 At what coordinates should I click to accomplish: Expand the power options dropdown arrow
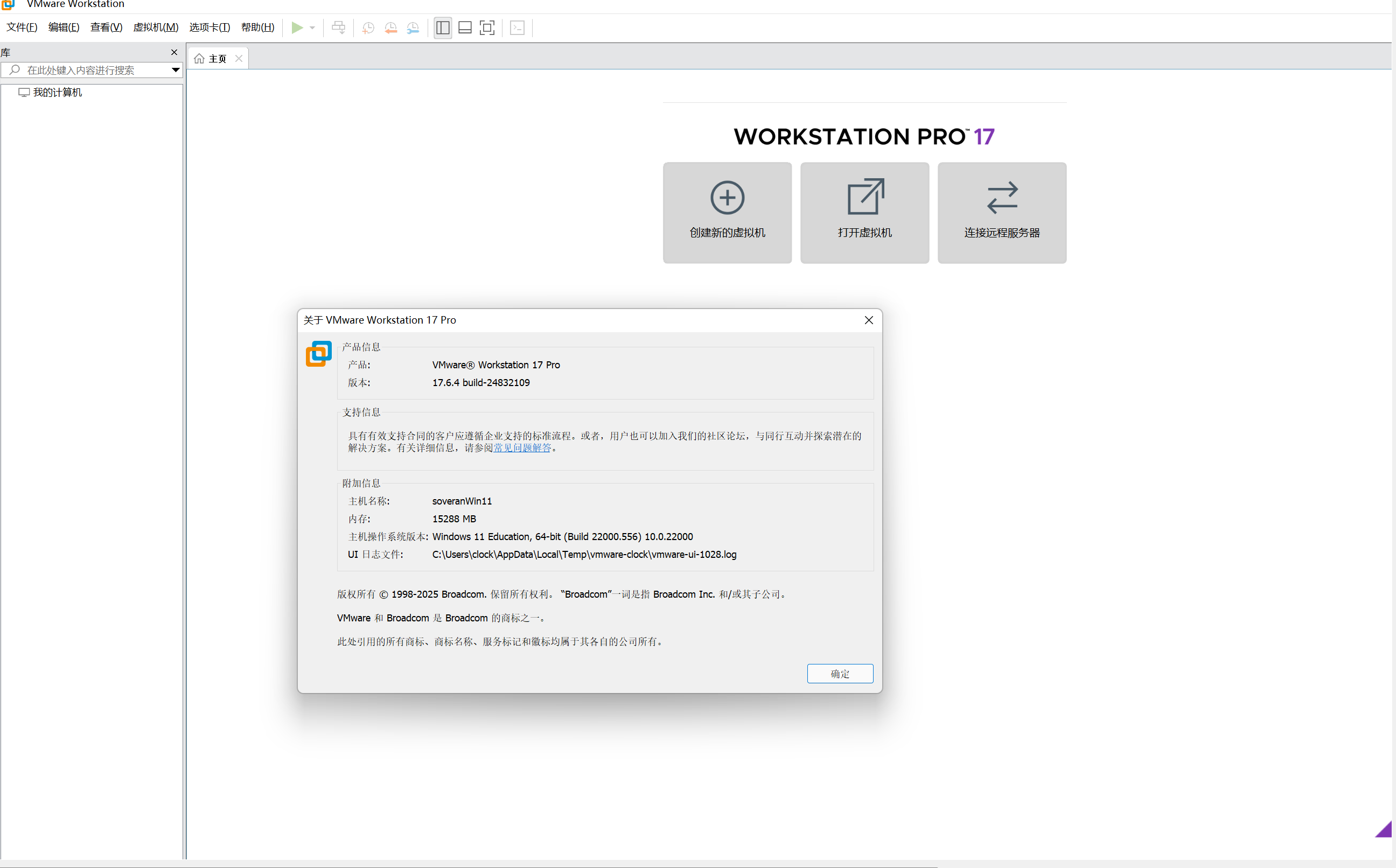pyautogui.click(x=312, y=27)
